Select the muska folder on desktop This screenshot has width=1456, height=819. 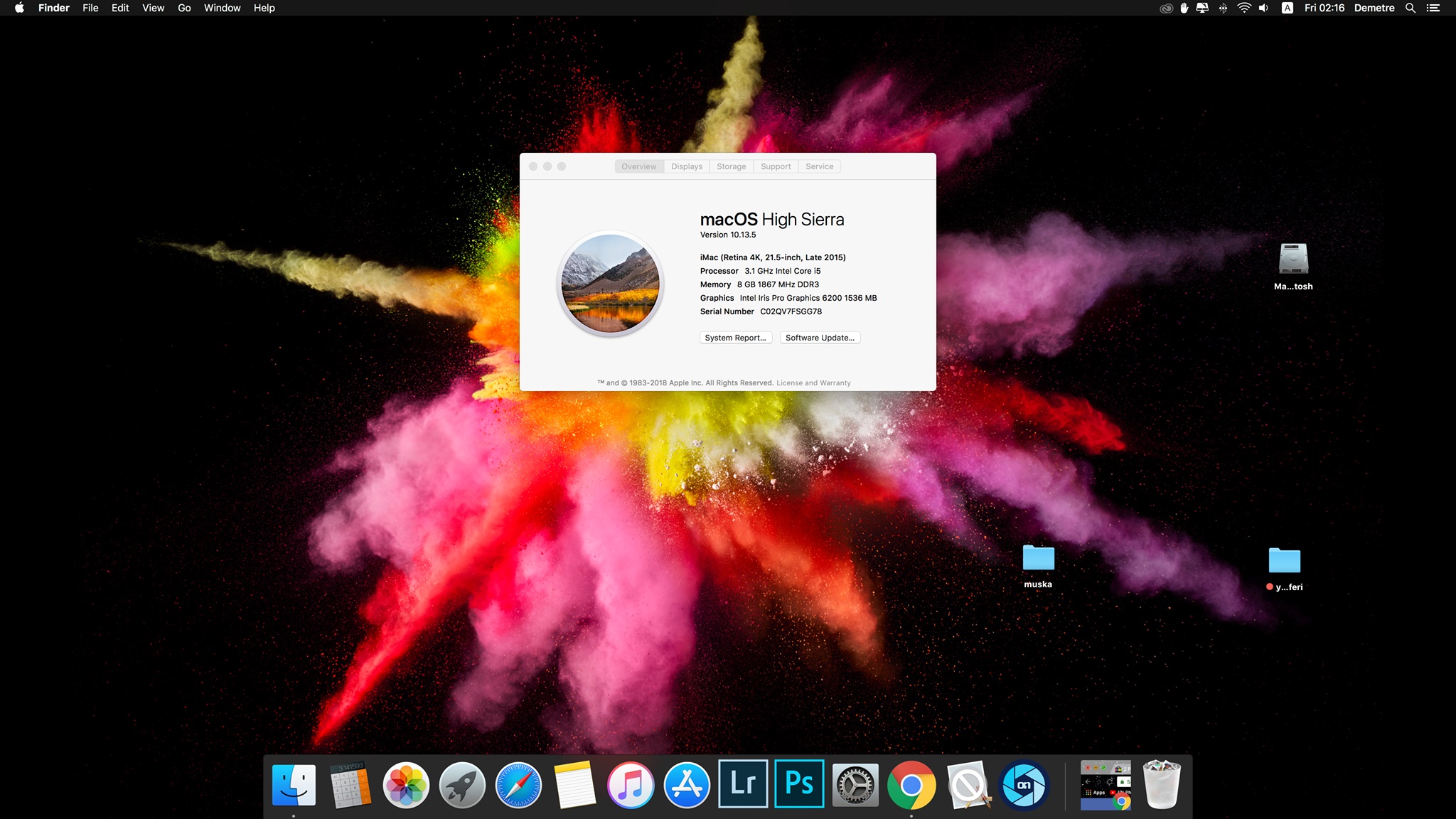point(1038,559)
